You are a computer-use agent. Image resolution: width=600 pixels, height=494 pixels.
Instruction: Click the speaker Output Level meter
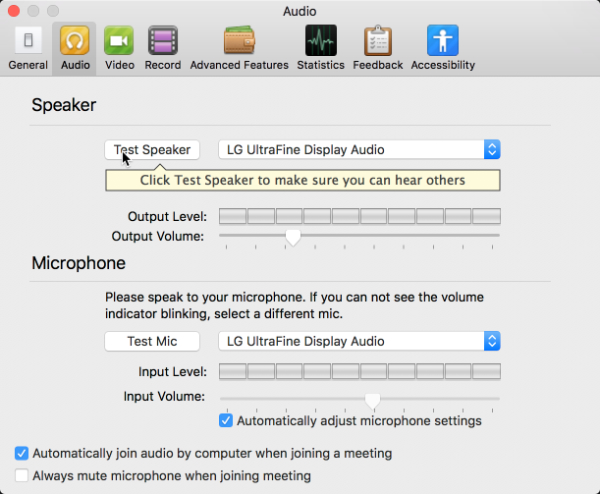click(359, 216)
